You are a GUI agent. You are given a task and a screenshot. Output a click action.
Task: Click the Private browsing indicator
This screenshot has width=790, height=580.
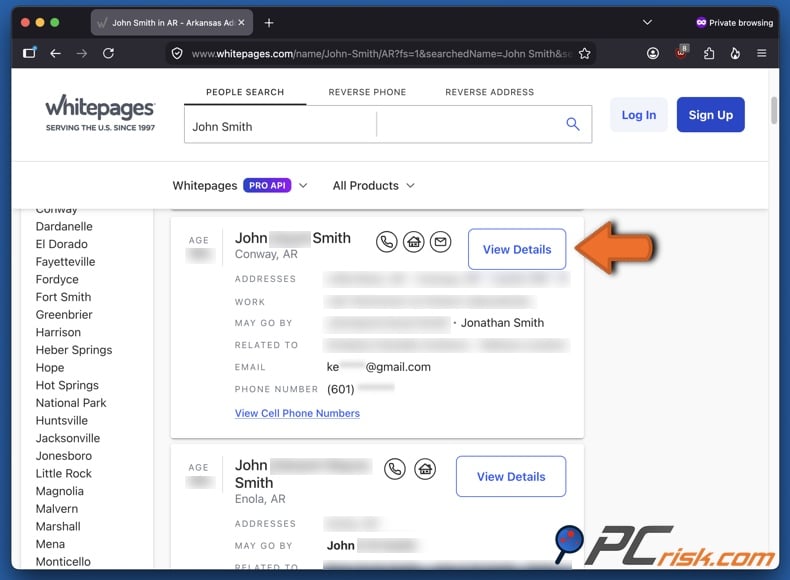734,22
